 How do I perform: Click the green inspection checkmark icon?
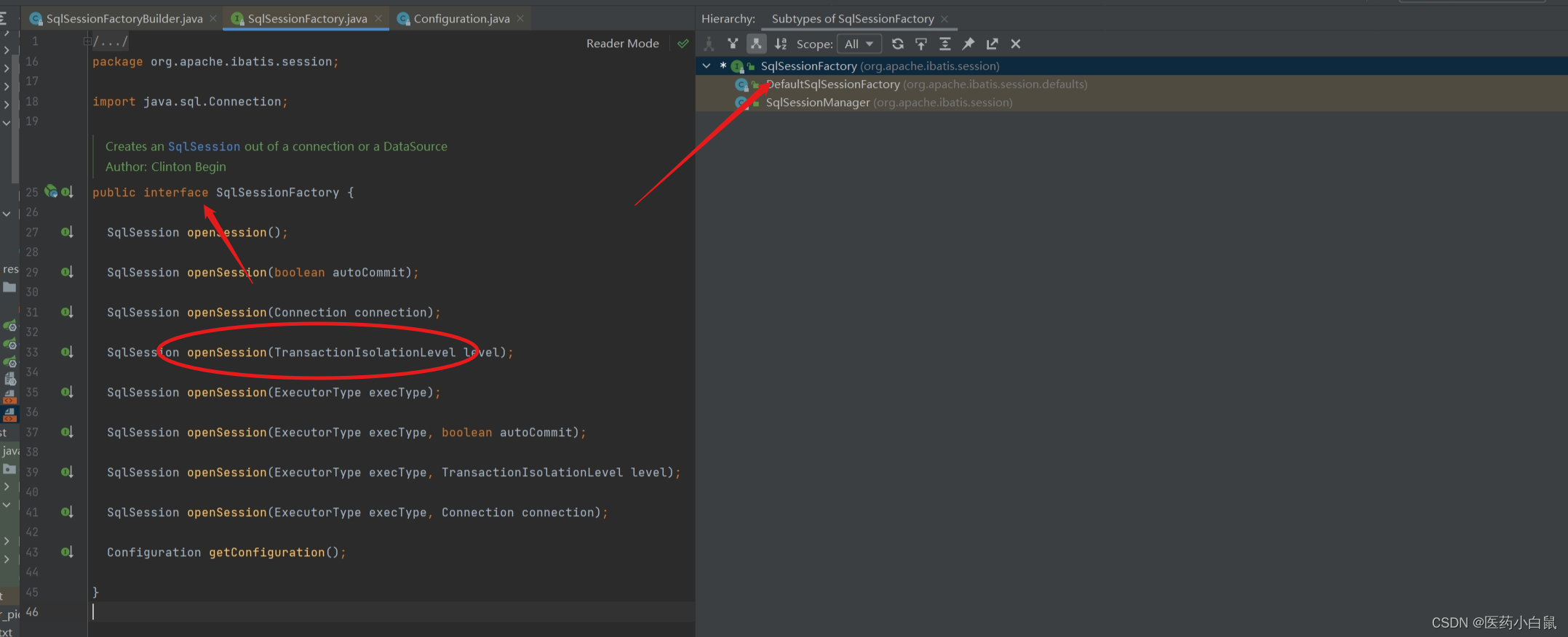[x=682, y=44]
